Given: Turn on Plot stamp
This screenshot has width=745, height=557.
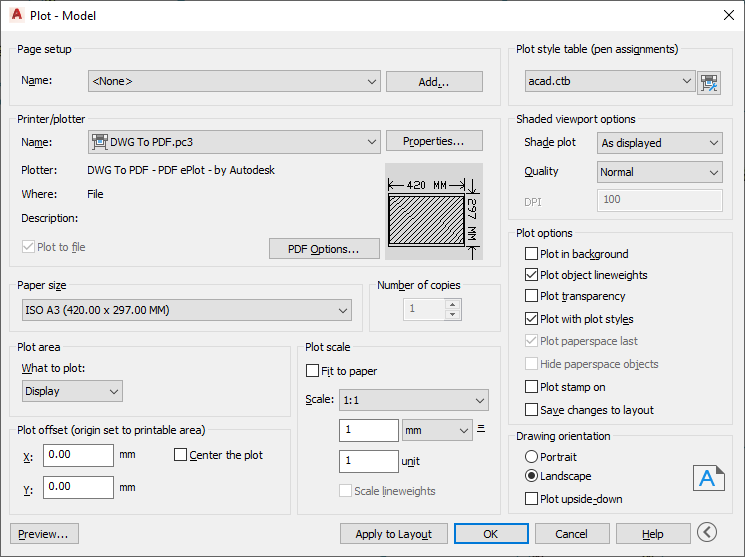Looking at the screenshot, I should coord(531,387).
